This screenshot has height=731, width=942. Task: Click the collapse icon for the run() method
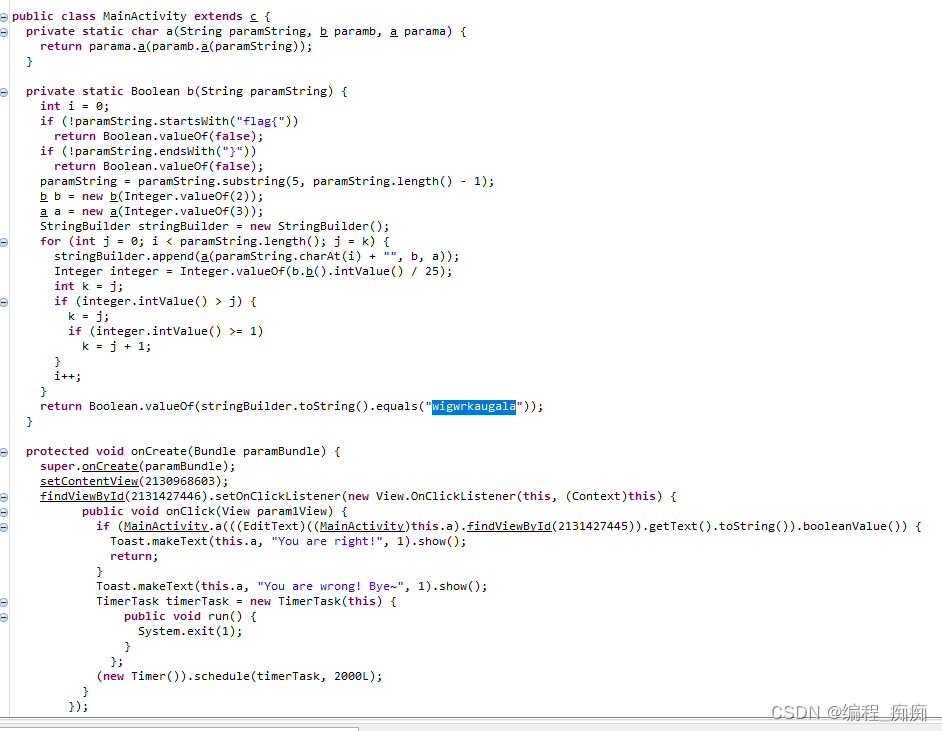tap(5, 616)
